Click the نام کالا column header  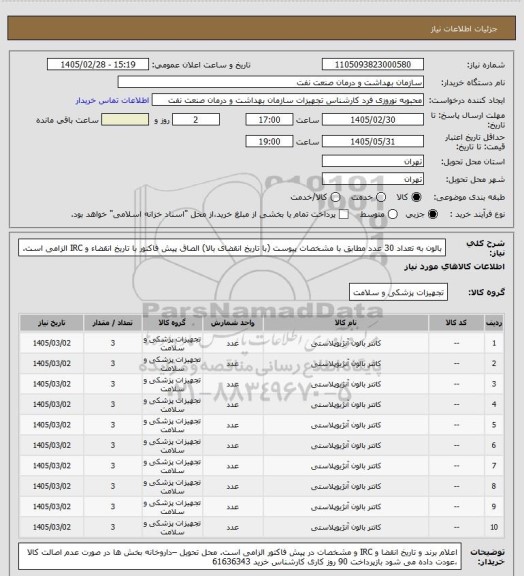point(346,323)
